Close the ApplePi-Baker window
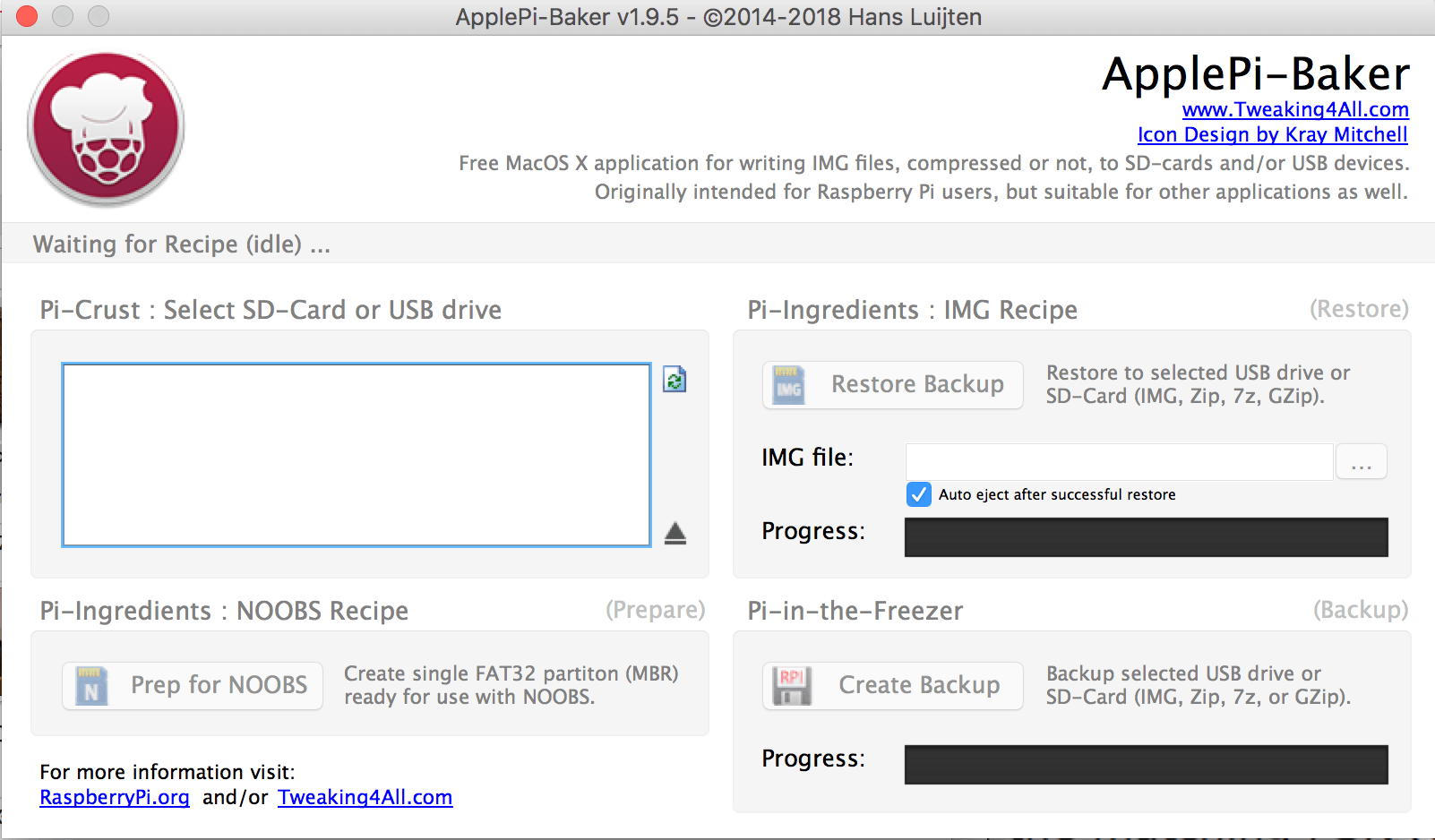 coord(27,16)
